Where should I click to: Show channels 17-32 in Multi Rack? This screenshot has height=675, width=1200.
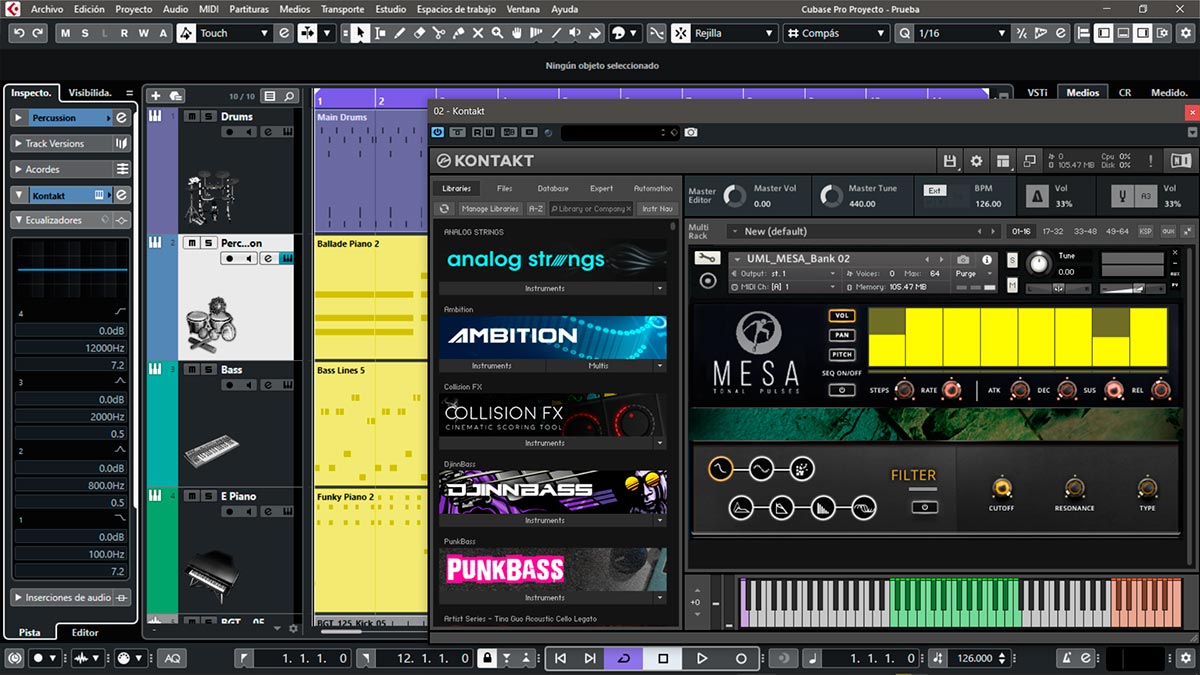point(1052,231)
